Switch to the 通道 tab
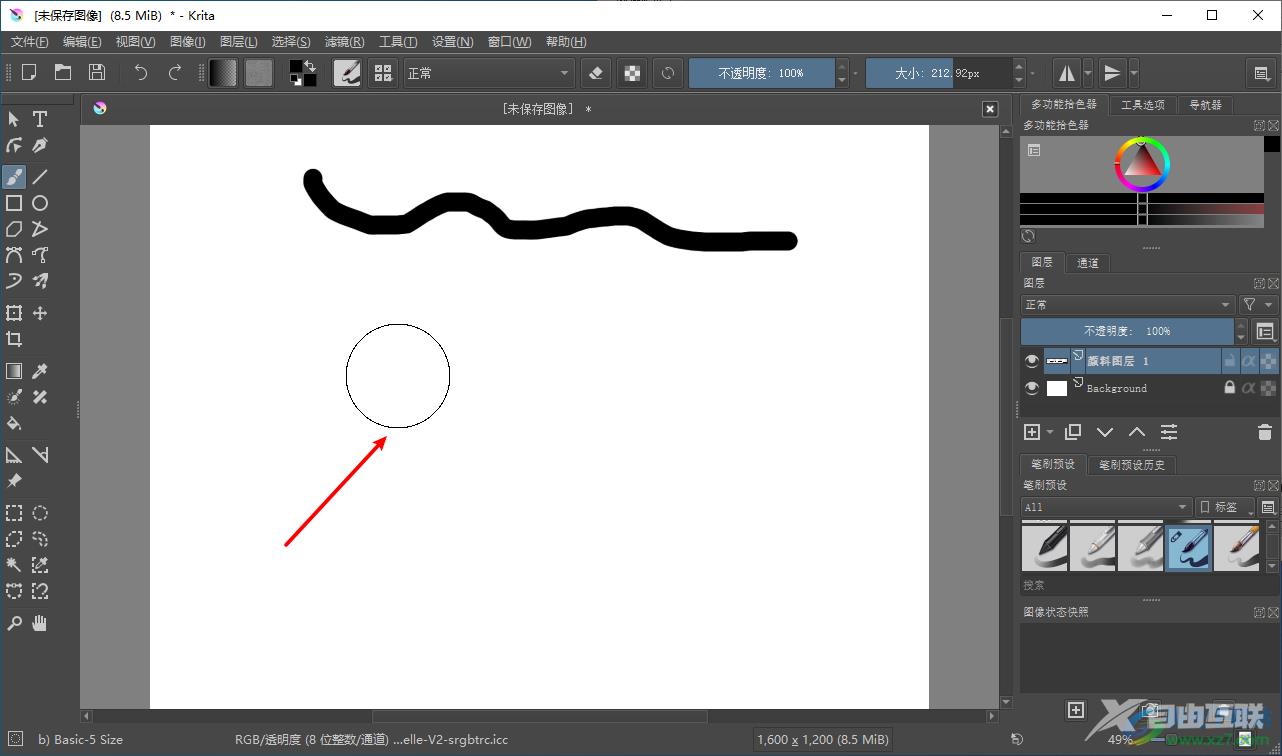Screen dimensions: 1282x756 tap(1088, 263)
